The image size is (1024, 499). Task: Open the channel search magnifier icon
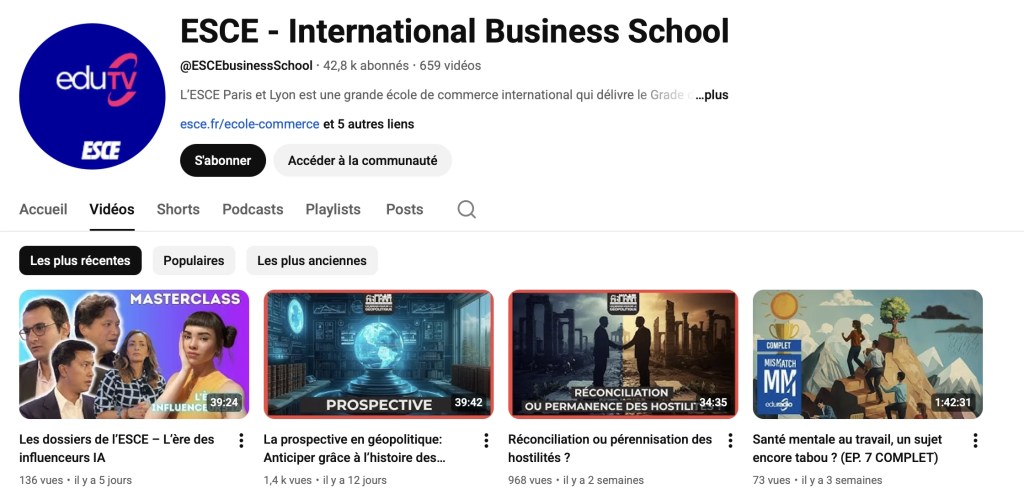466,209
